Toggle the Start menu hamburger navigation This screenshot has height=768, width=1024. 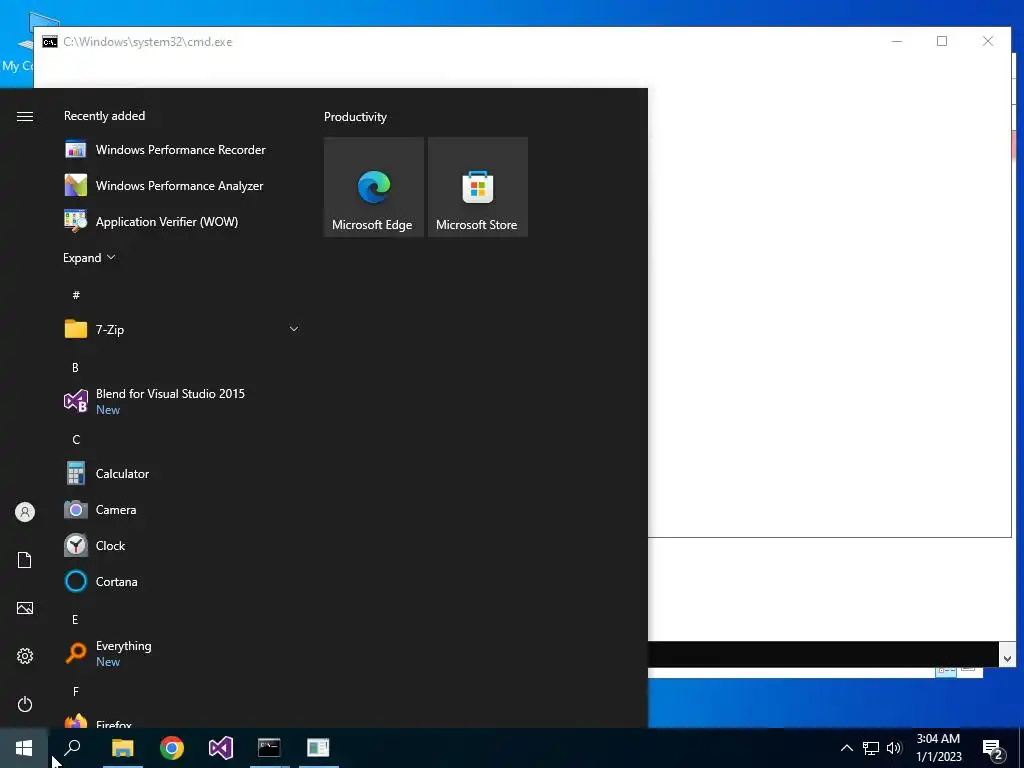click(25, 116)
